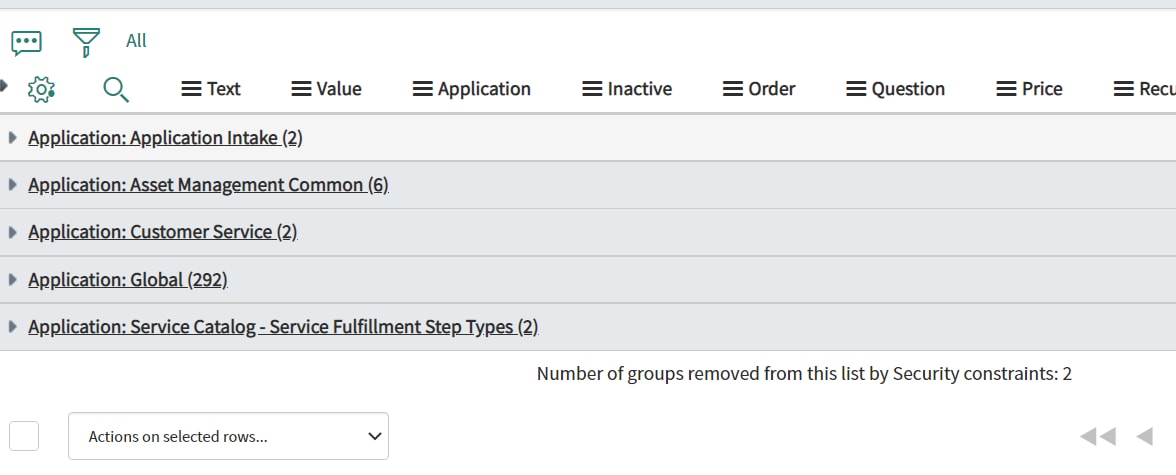Open the Text column hamburger menu icon
This screenshot has width=1176, height=475.
coord(192,89)
